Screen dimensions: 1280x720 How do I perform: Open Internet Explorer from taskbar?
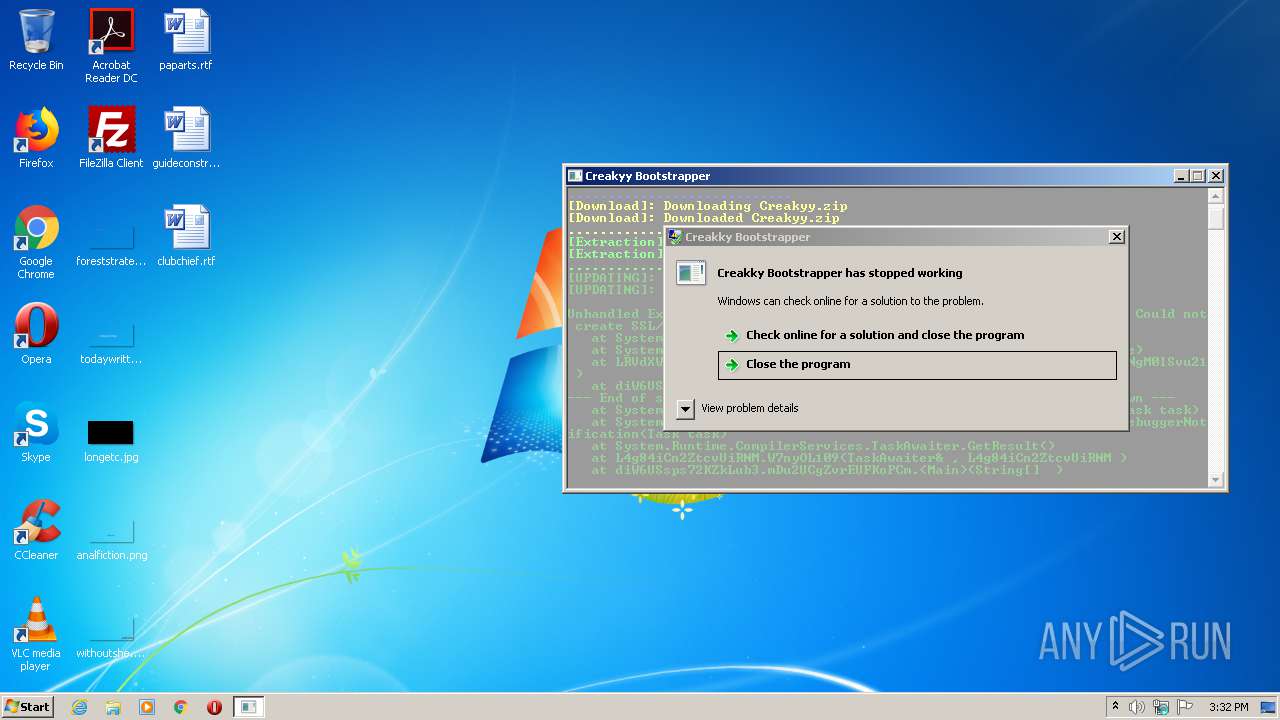(x=79, y=707)
